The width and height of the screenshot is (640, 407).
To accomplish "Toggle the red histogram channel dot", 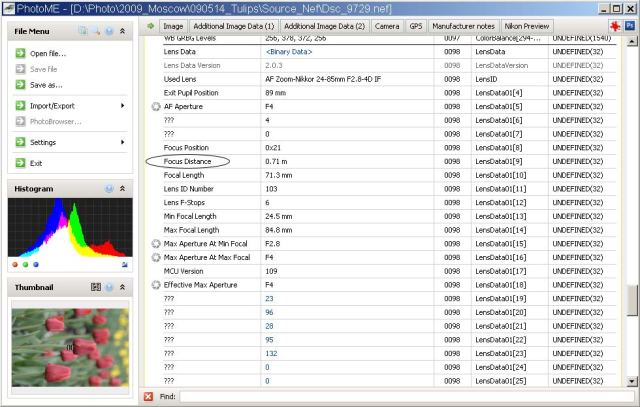I will coord(15,265).
